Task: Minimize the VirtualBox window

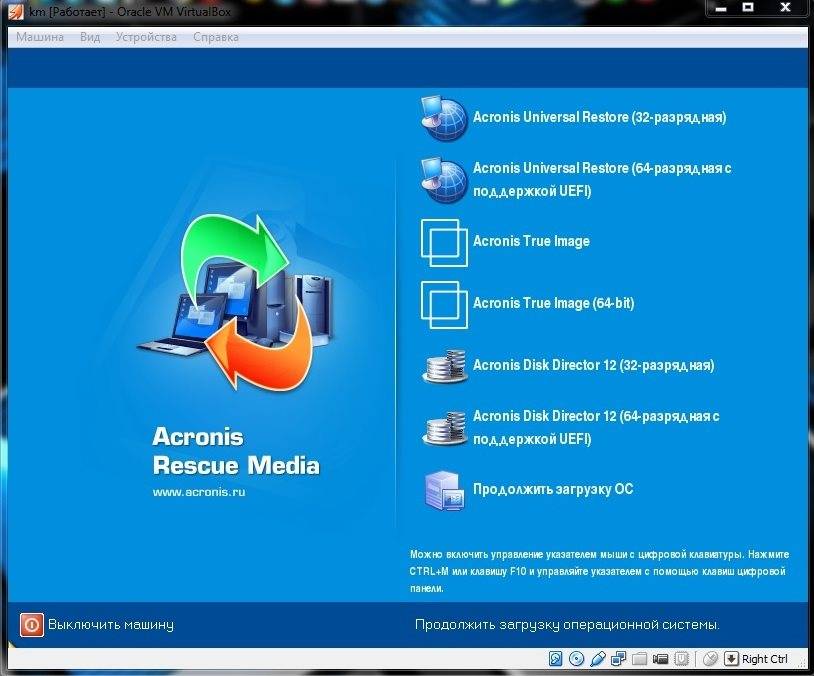Action: pos(722,8)
